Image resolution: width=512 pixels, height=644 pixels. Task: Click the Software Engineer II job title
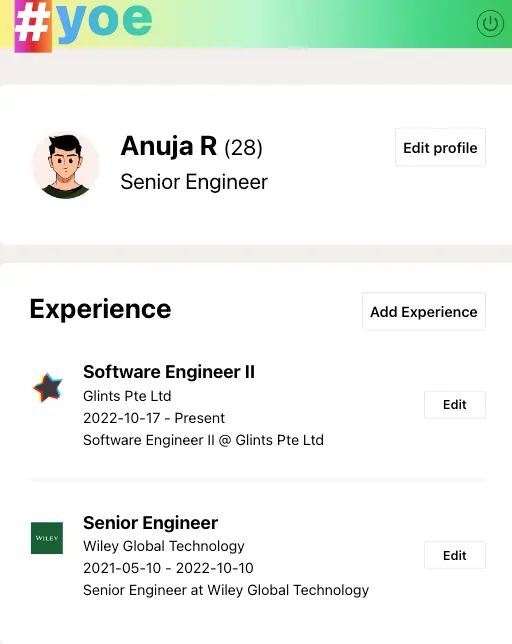click(x=169, y=372)
